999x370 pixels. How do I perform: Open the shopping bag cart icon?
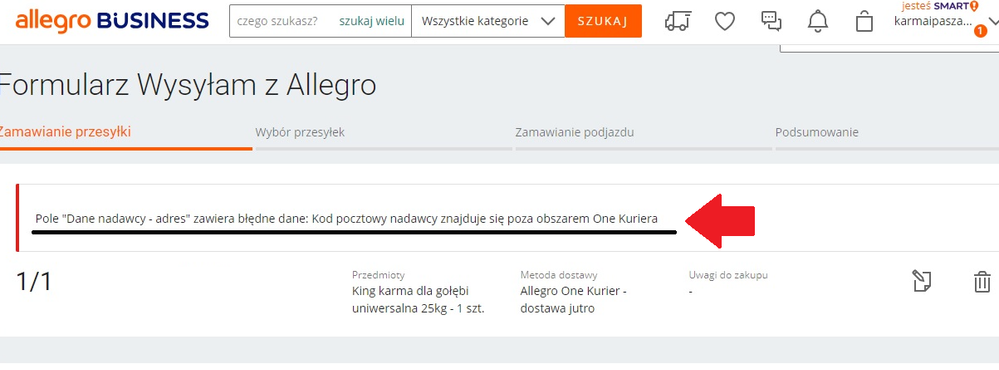tap(864, 22)
